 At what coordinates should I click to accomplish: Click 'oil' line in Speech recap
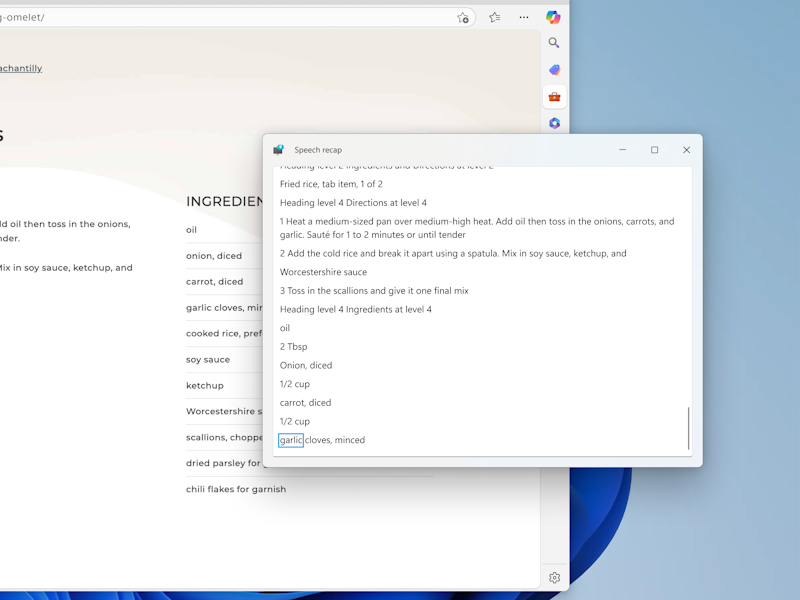[285, 328]
